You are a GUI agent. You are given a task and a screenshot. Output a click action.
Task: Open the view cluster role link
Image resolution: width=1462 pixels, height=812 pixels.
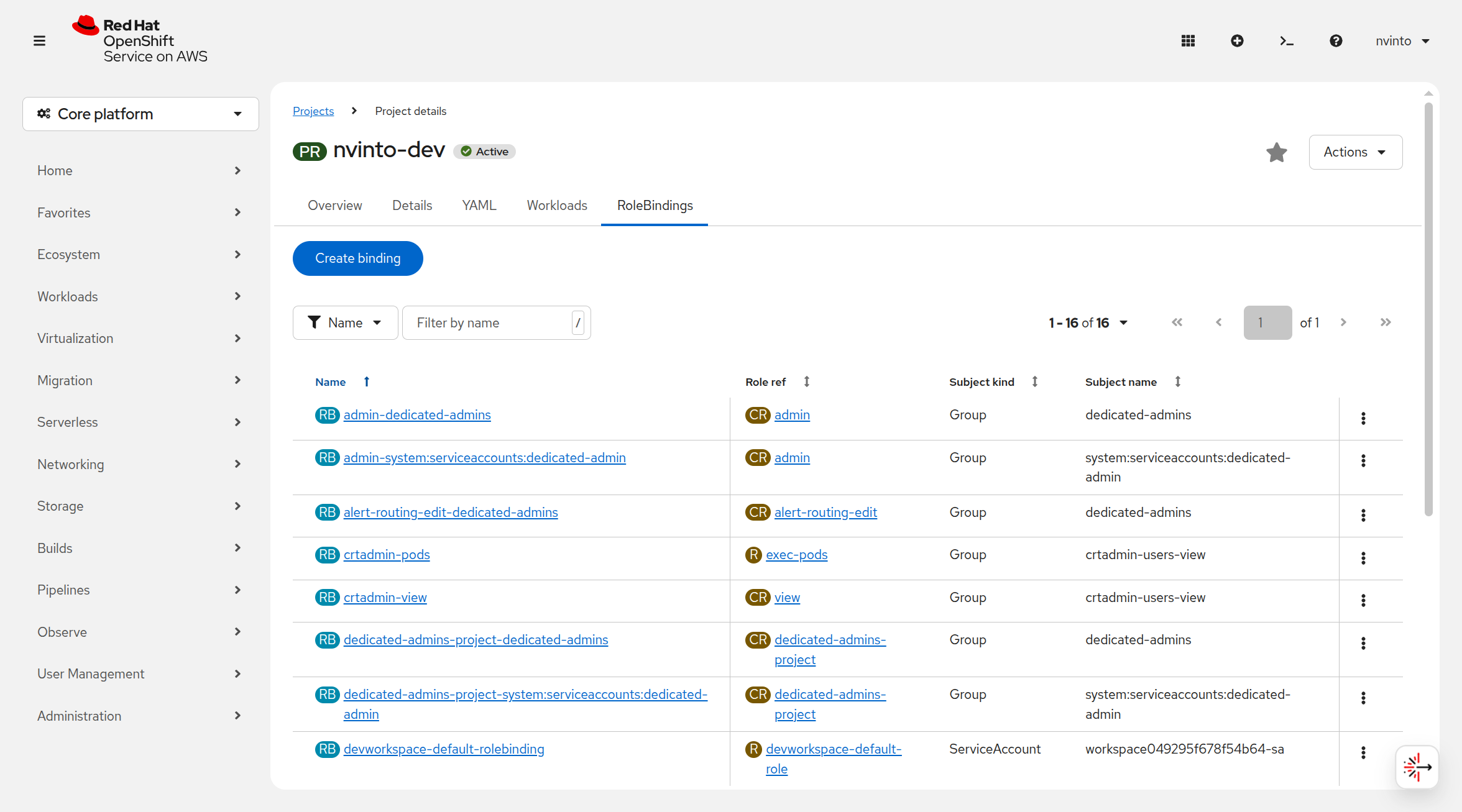pyautogui.click(x=787, y=598)
